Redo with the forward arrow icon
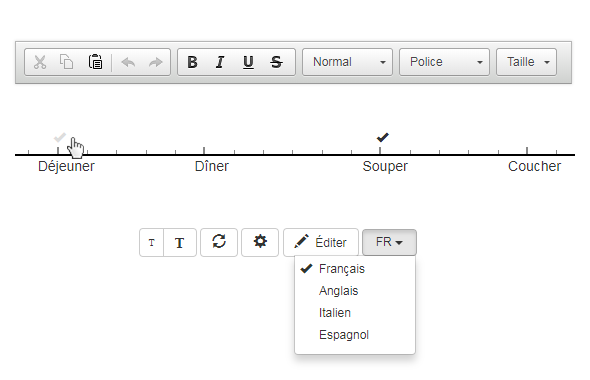The width and height of the screenshot is (590, 380). pyautogui.click(x=155, y=62)
